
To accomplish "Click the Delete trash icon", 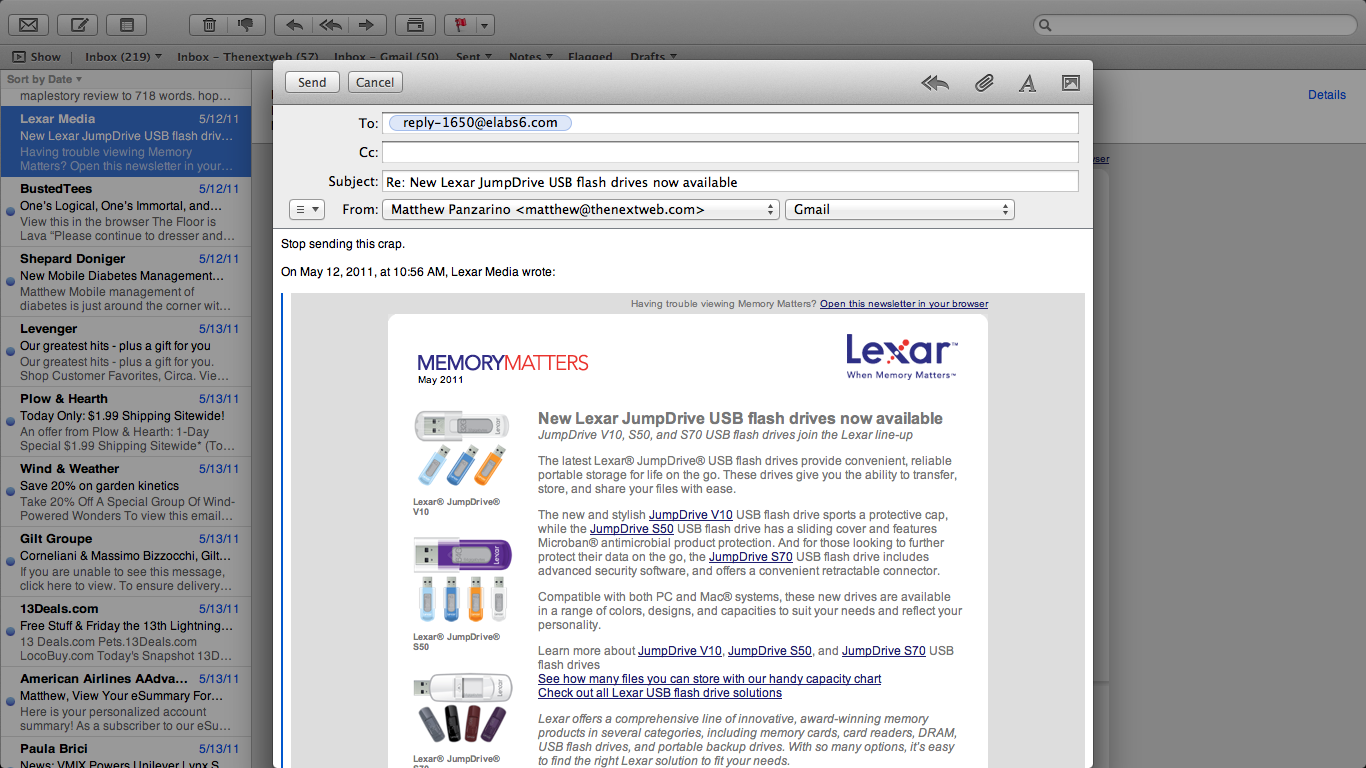I will 209,25.
